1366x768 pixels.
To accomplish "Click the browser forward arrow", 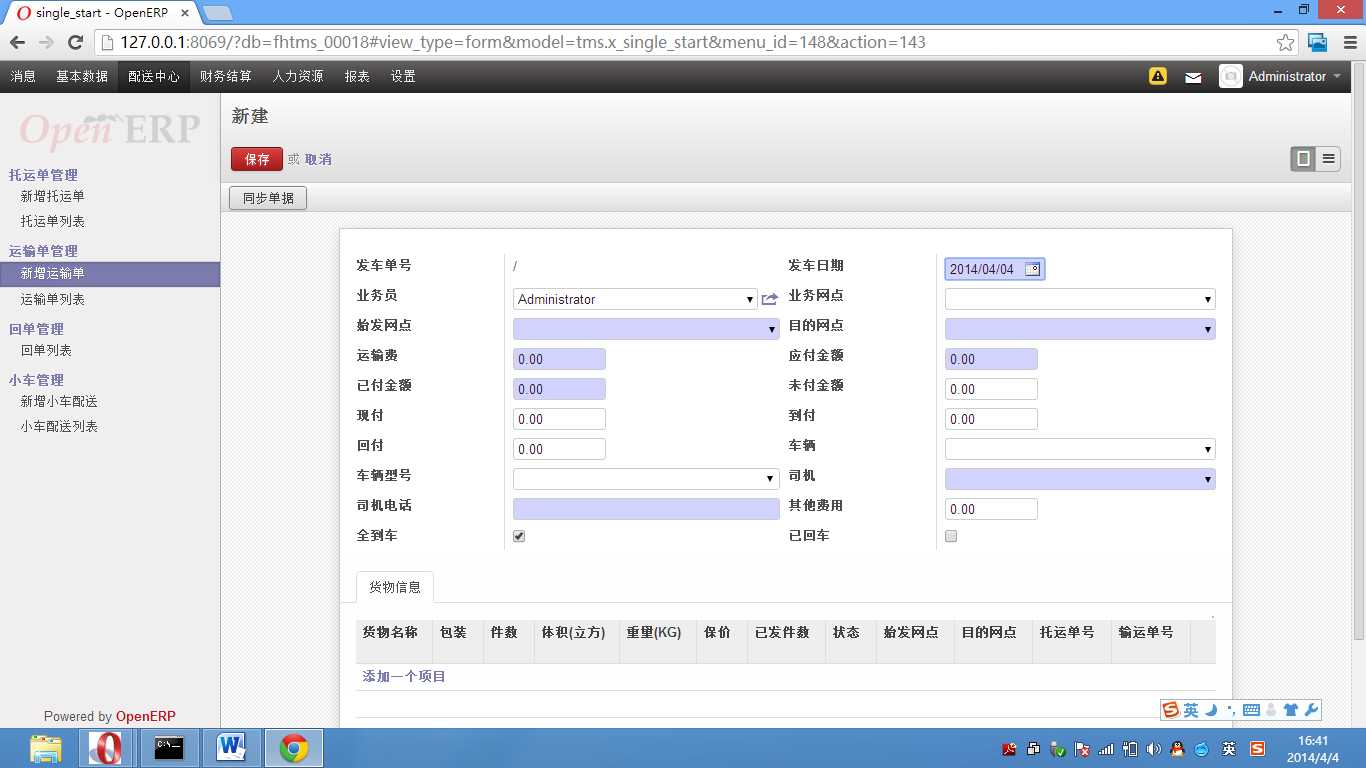I will coord(46,42).
